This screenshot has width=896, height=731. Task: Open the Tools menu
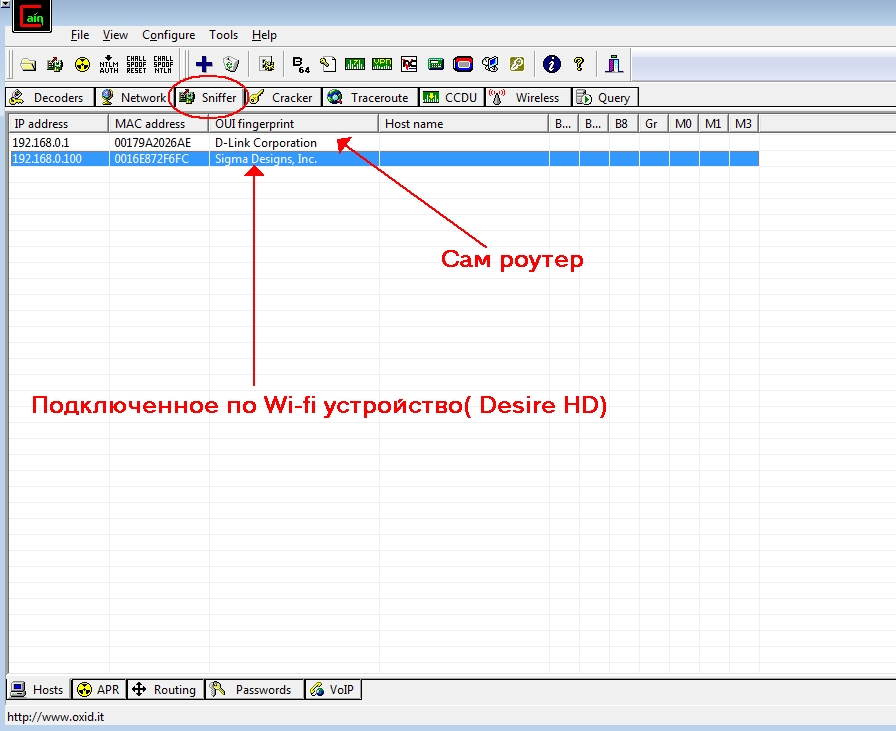pyautogui.click(x=223, y=35)
